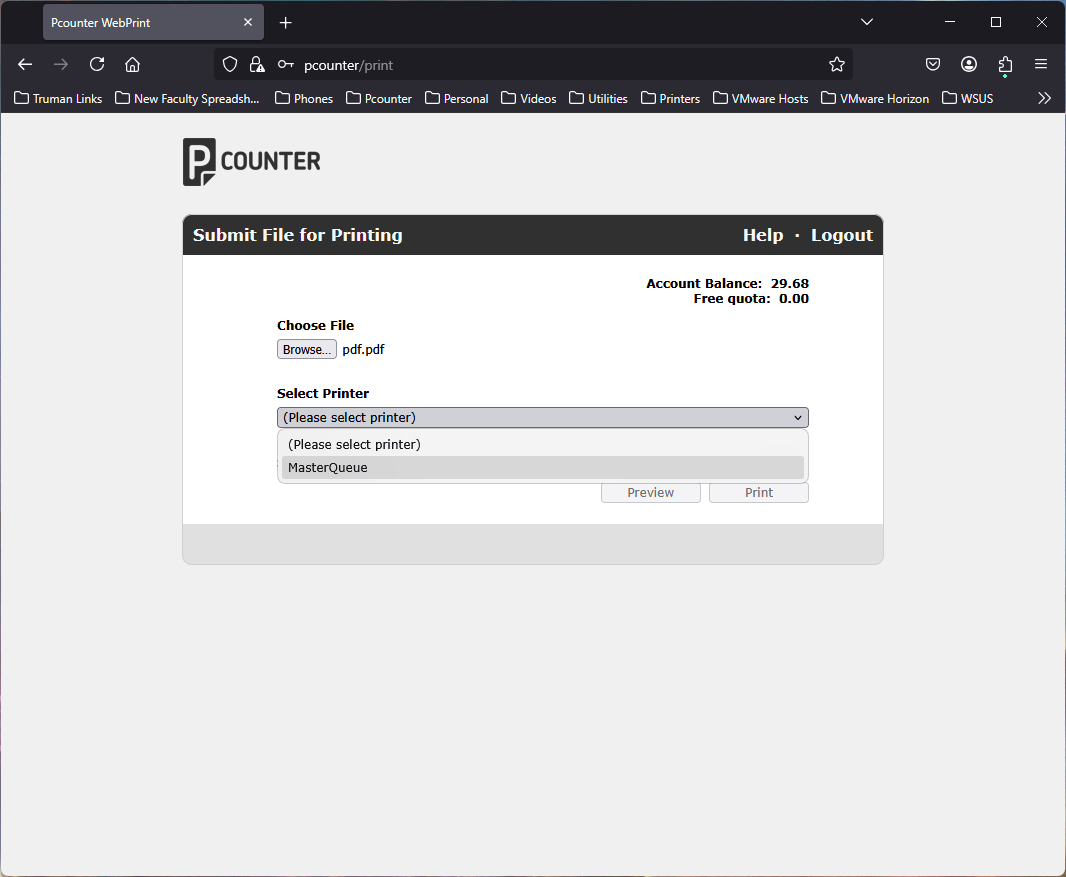
Task: Click the browser forward arrow
Action: coord(61,65)
